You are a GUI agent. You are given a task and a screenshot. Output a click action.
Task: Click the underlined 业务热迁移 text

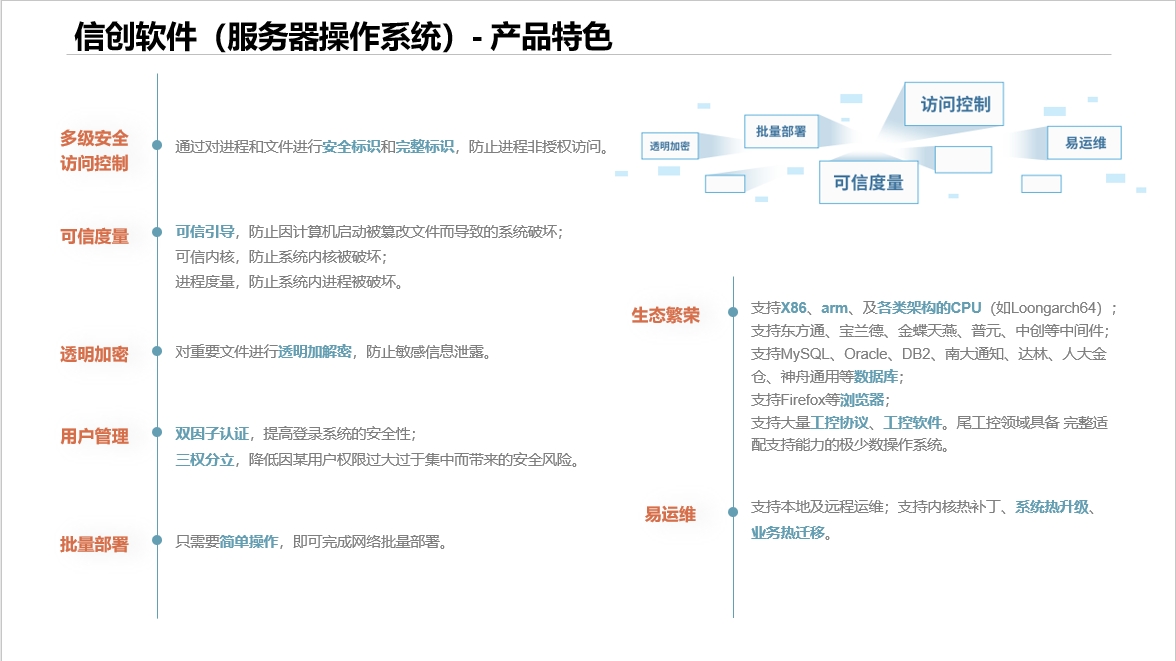788,532
